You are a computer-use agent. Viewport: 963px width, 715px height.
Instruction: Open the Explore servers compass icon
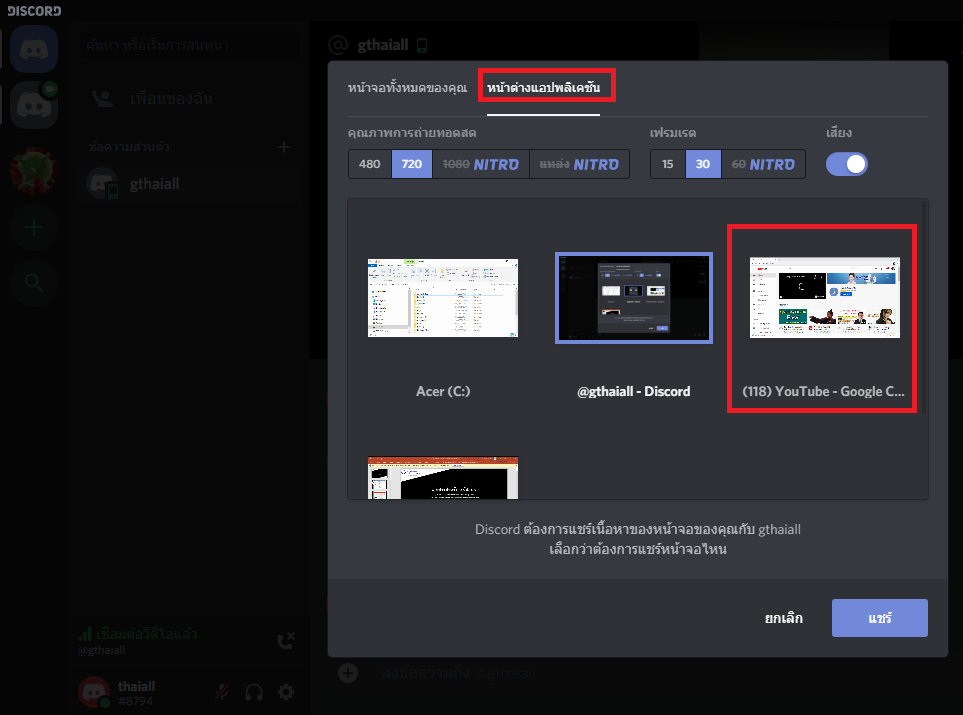pyautogui.click(x=34, y=283)
